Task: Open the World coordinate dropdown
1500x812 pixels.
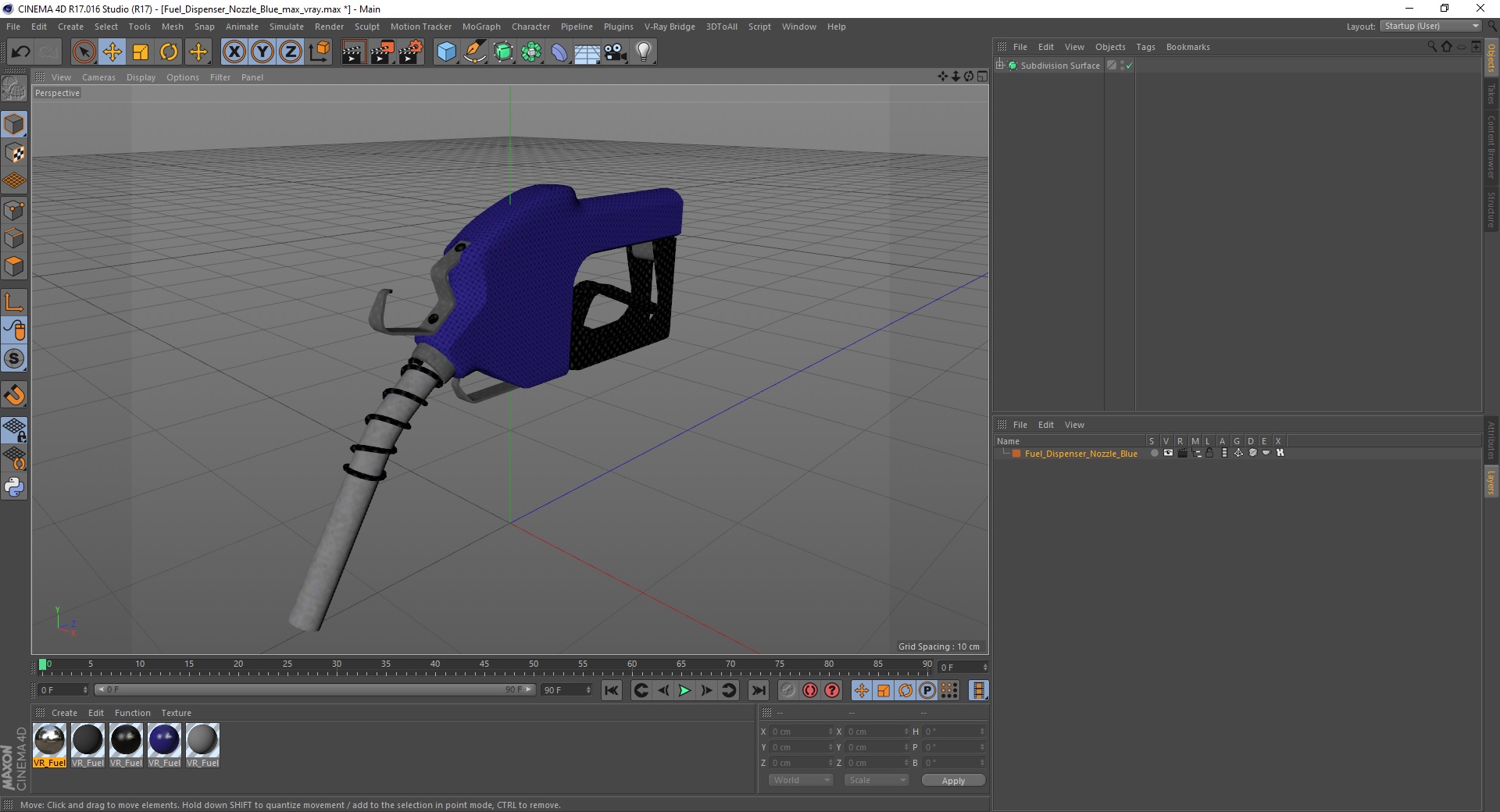Action: [801, 780]
